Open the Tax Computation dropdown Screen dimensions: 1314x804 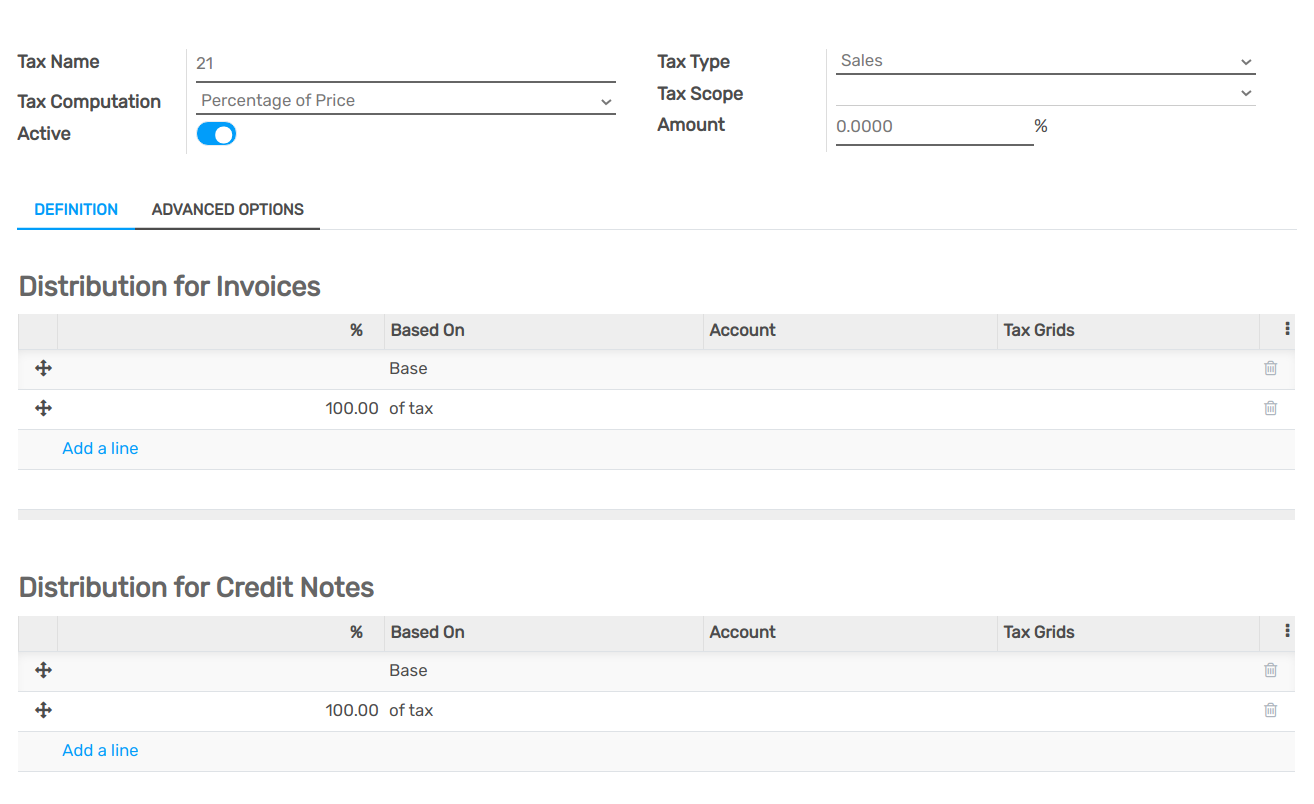405,100
